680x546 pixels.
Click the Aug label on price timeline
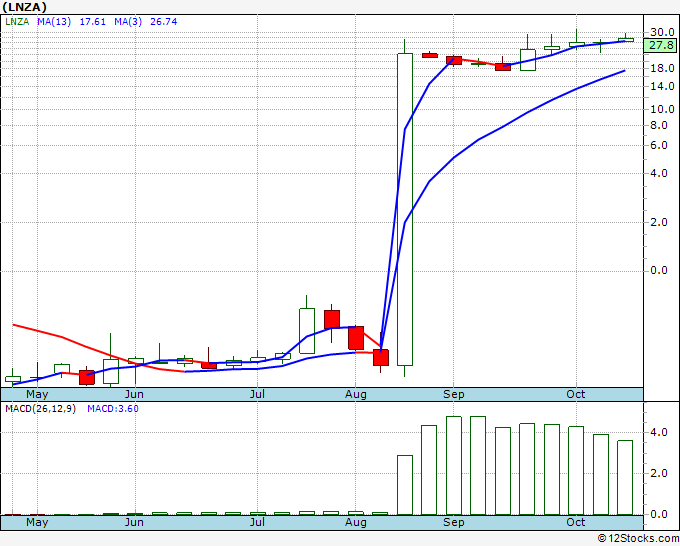356,394
